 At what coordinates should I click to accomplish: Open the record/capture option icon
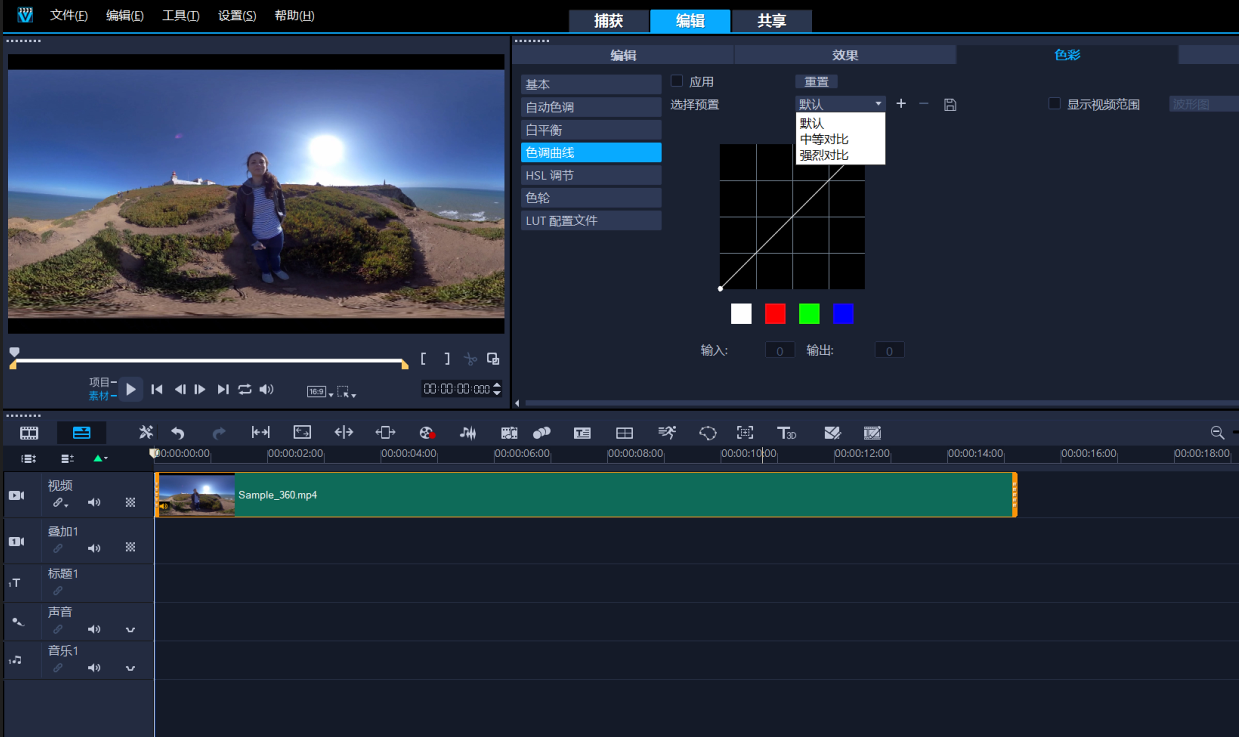427,433
